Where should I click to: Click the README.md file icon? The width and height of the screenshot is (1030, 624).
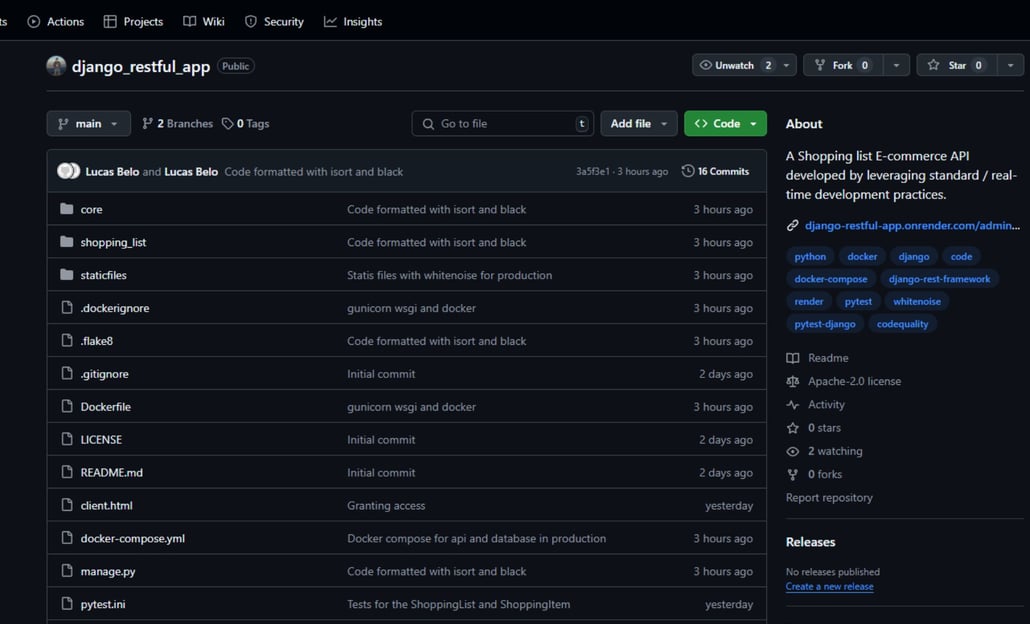[66, 472]
